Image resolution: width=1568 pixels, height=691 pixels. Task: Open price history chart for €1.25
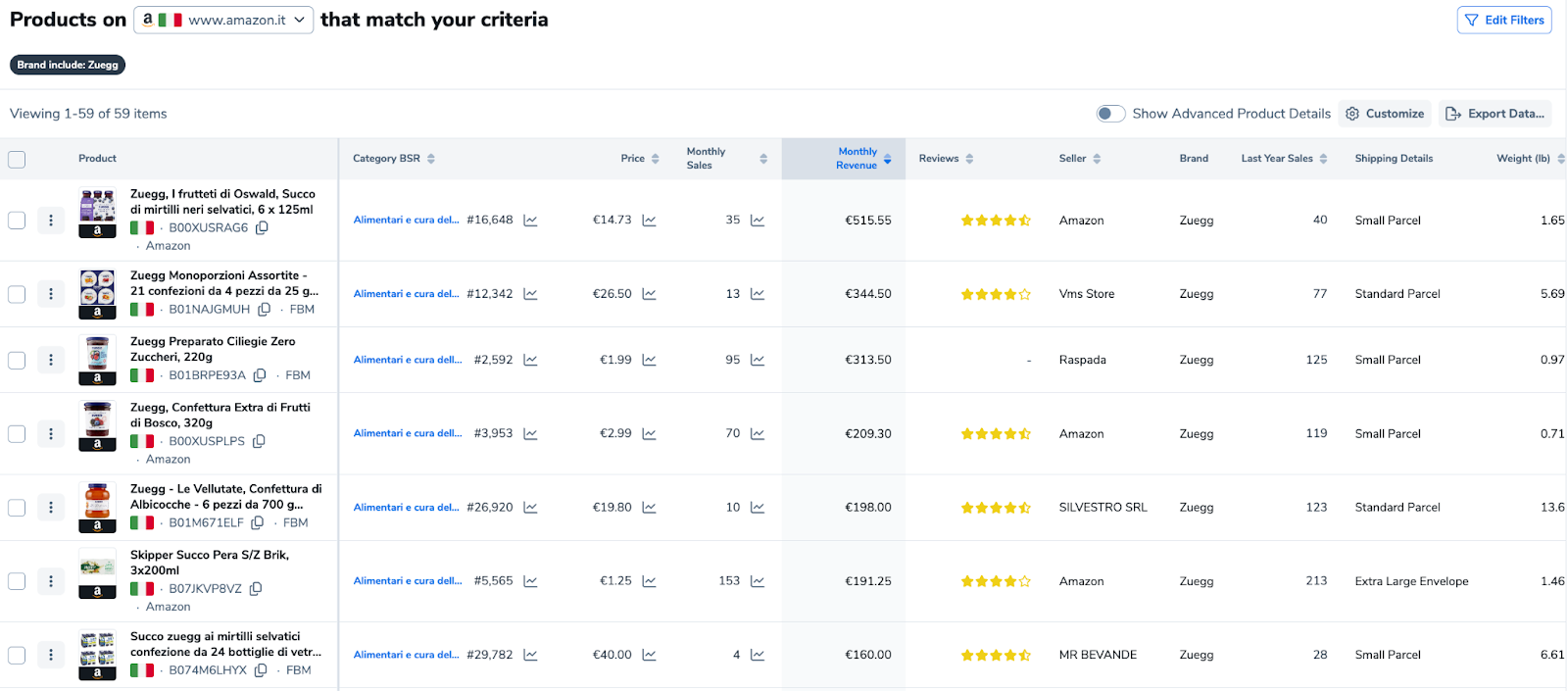(649, 581)
